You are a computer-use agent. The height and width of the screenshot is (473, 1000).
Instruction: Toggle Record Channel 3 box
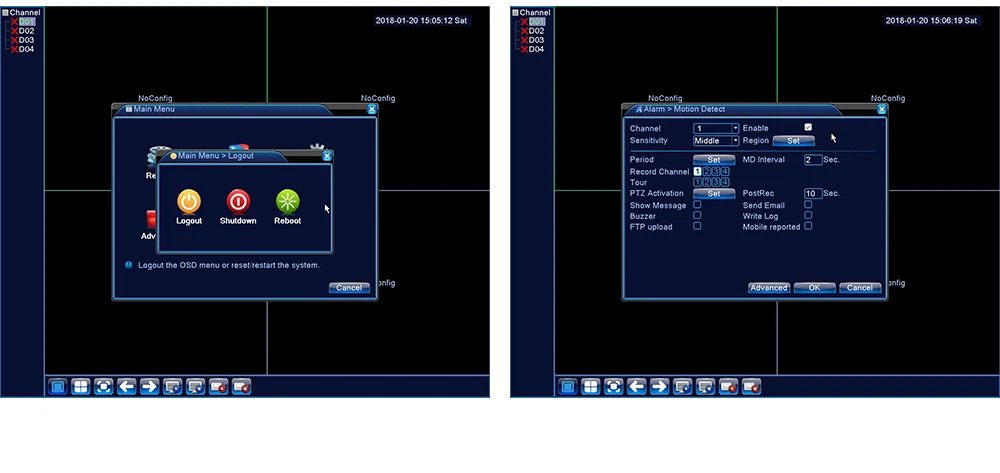point(716,171)
